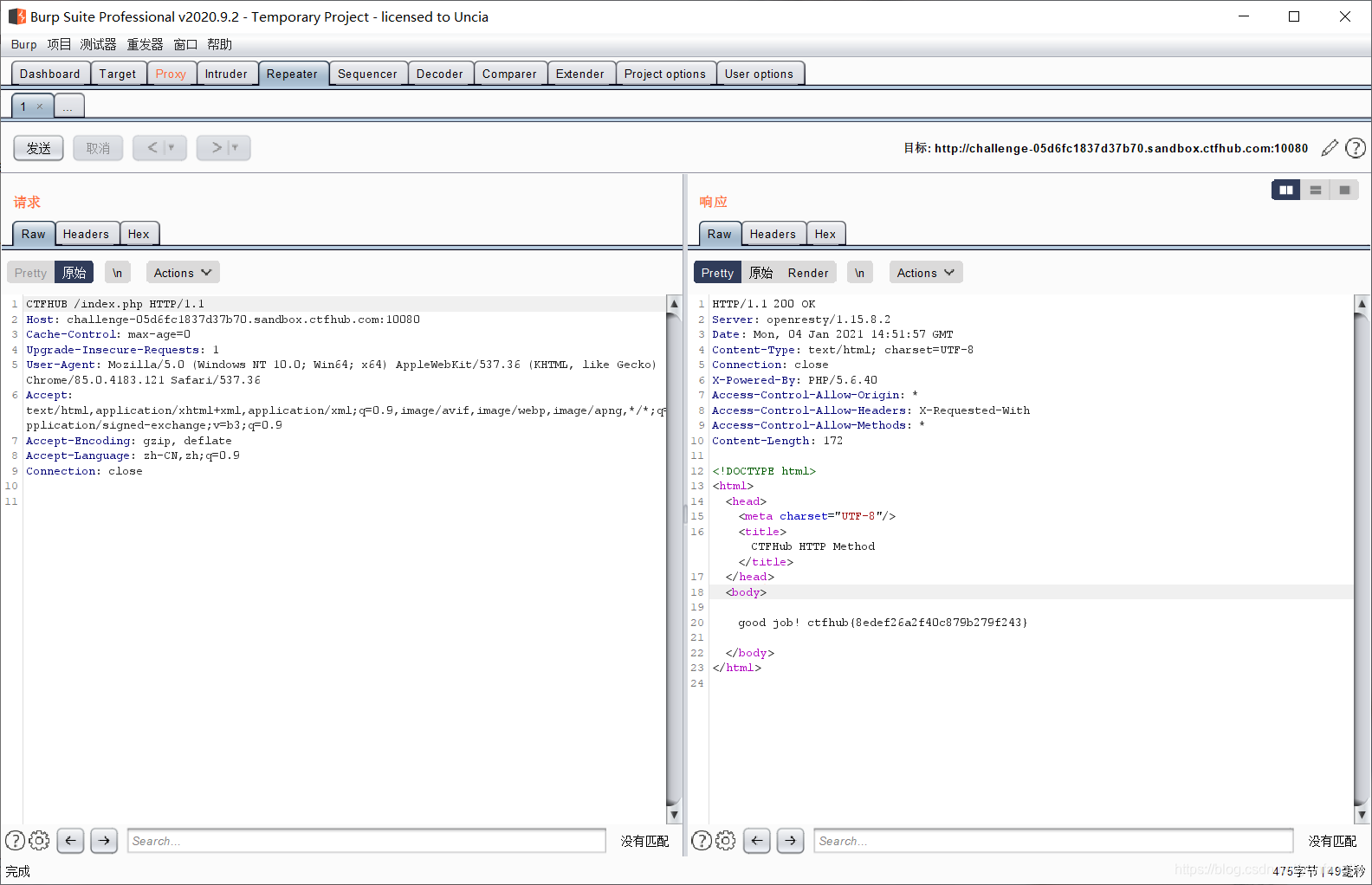Image resolution: width=1372 pixels, height=885 pixels.
Task: Switch to the Extender tab
Action: (580, 74)
